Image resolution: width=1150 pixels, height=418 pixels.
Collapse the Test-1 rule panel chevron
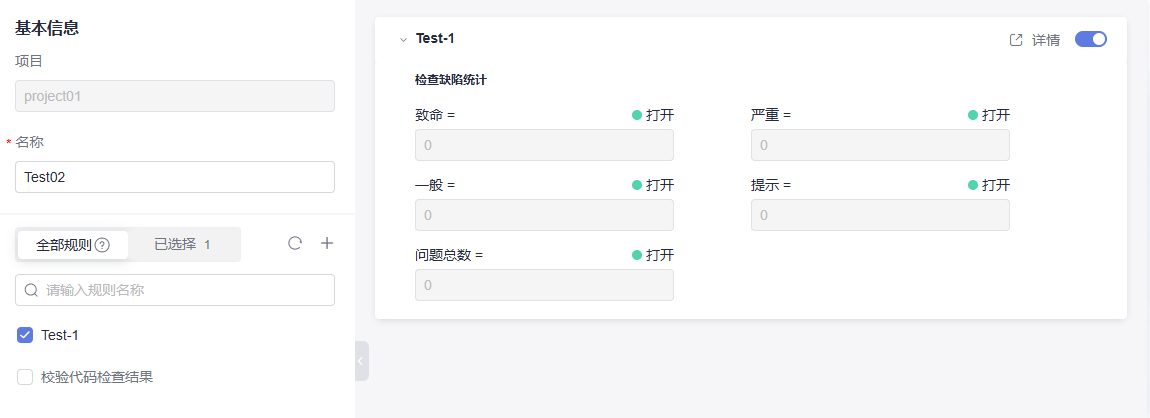[x=403, y=40]
